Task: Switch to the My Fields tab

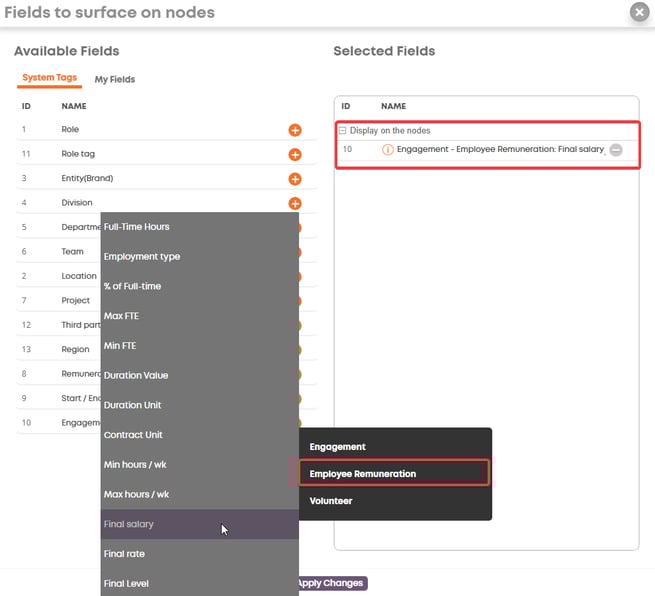Action: 115,79
